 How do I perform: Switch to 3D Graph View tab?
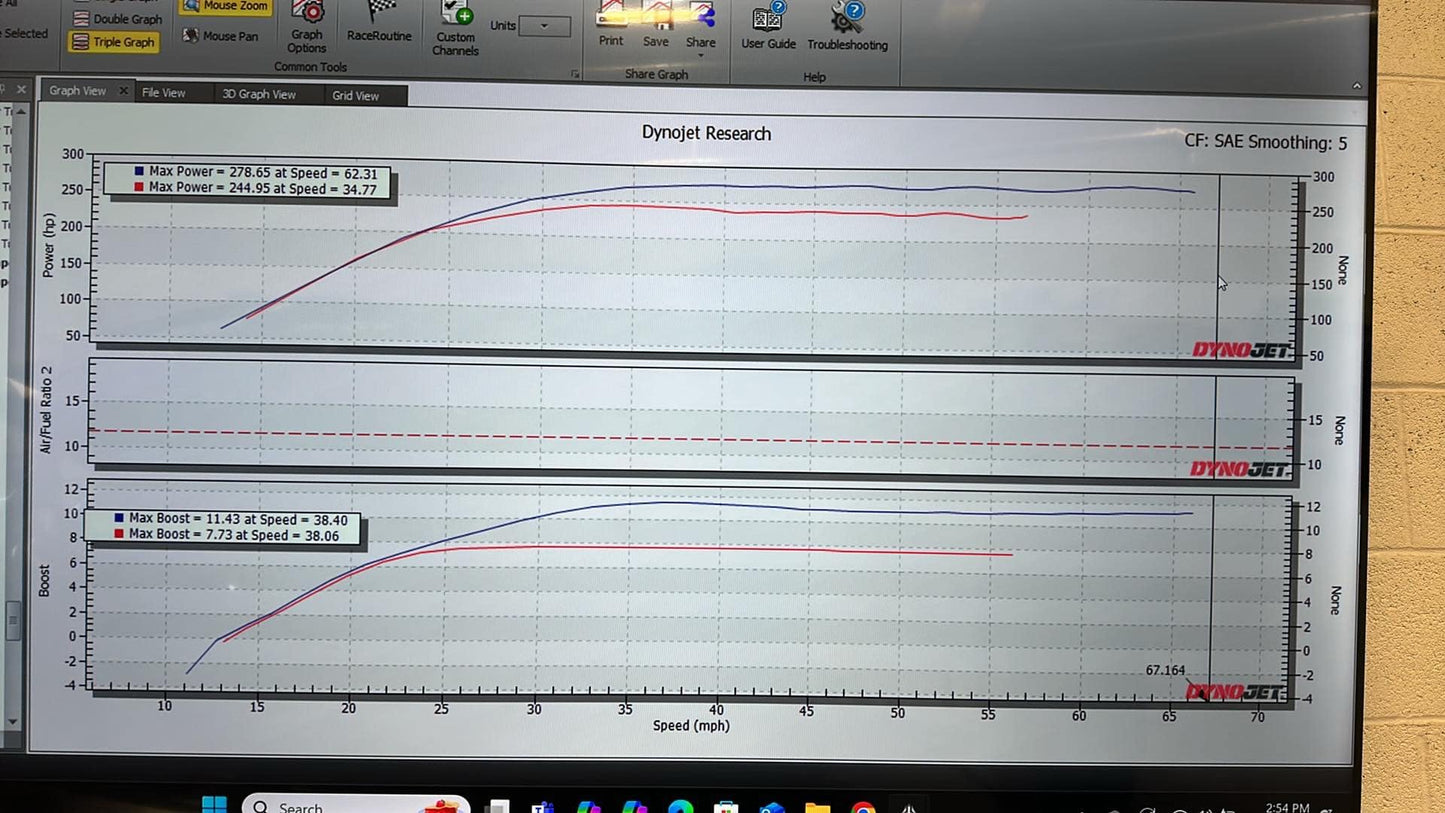[x=258, y=94]
